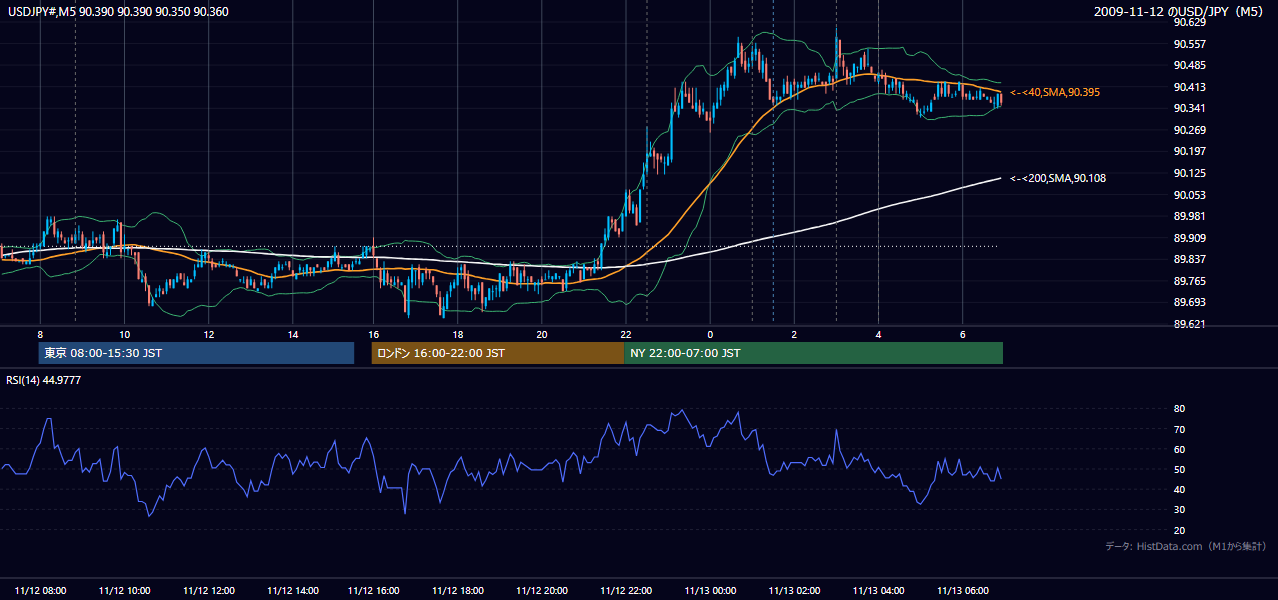Click hour tick 12 under price chart
Image resolution: width=1278 pixels, height=600 pixels.
(x=208, y=334)
